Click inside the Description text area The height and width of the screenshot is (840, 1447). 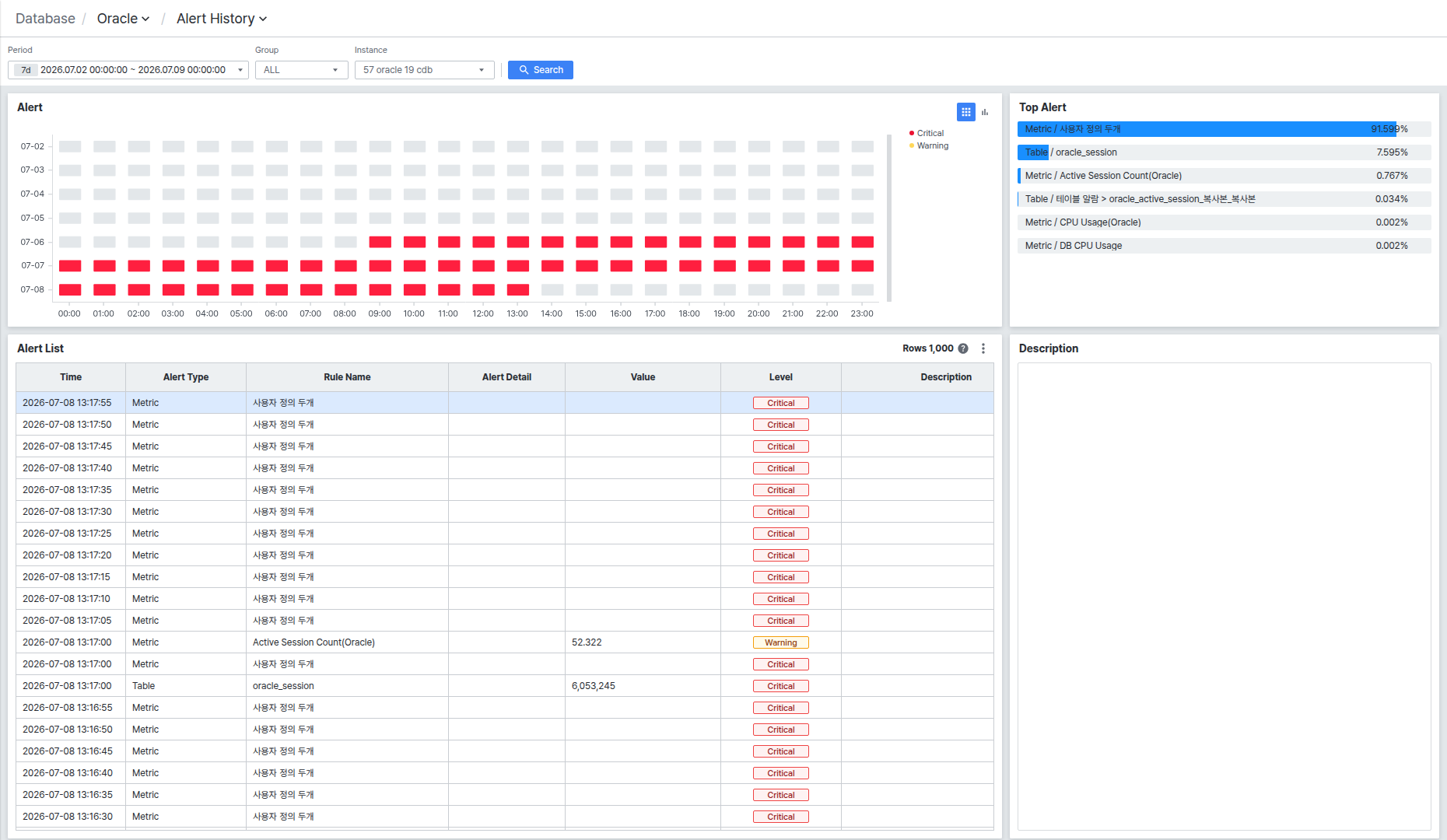pyautogui.click(x=1224, y=597)
